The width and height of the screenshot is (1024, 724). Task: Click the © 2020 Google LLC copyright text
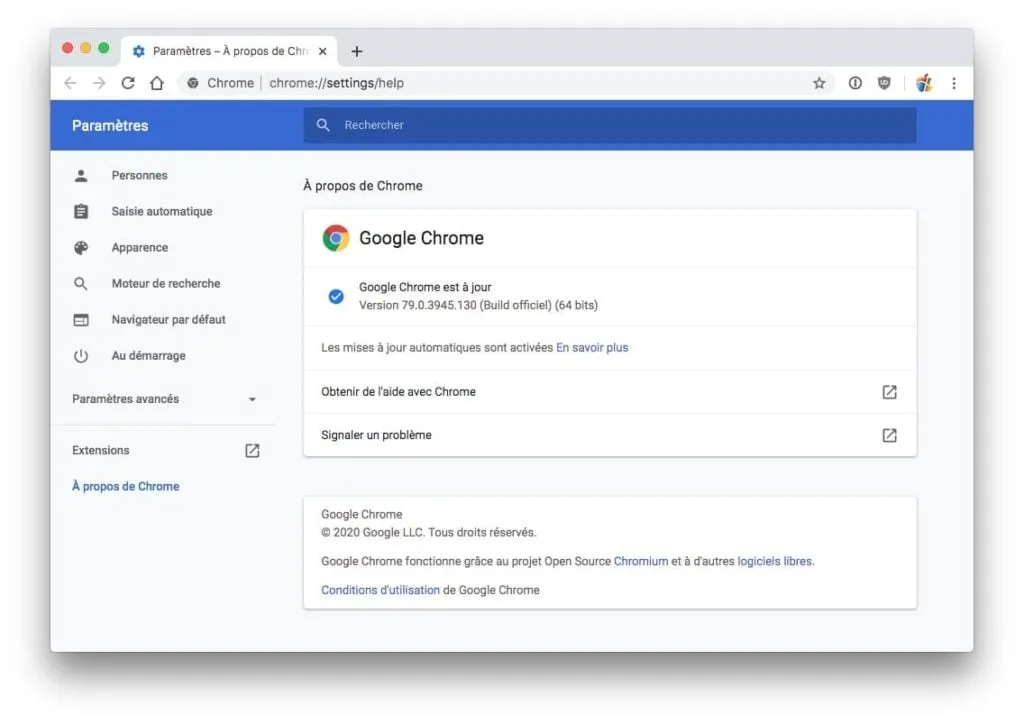pyautogui.click(x=428, y=532)
